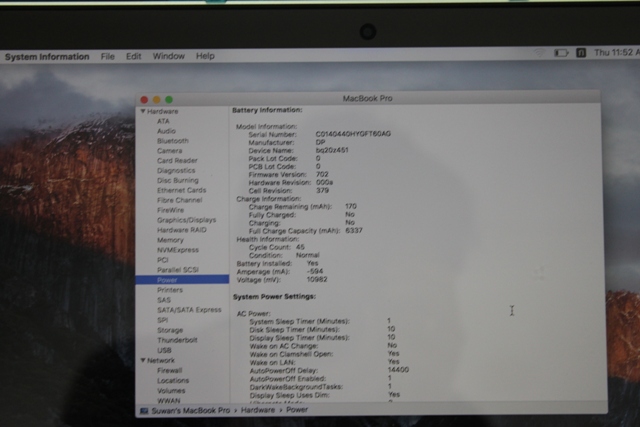Select Disc Burning in the sidebar

(178, 180)
